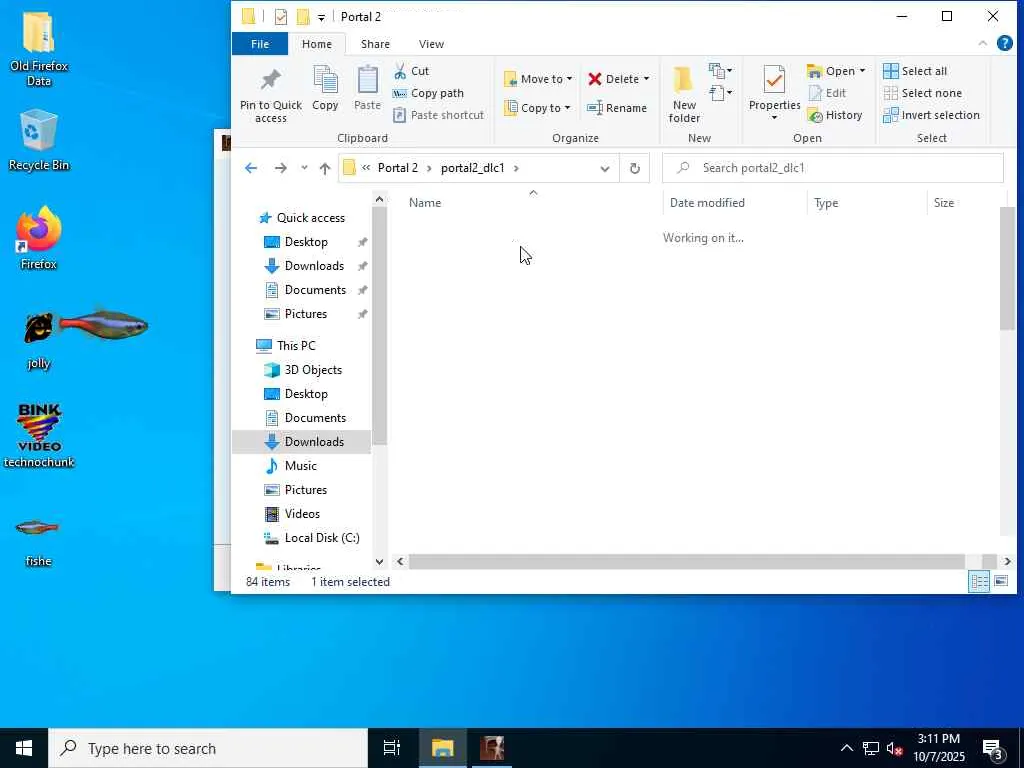Open Windows Start menu
1024x768 pixels.
[x=24, y=748]
